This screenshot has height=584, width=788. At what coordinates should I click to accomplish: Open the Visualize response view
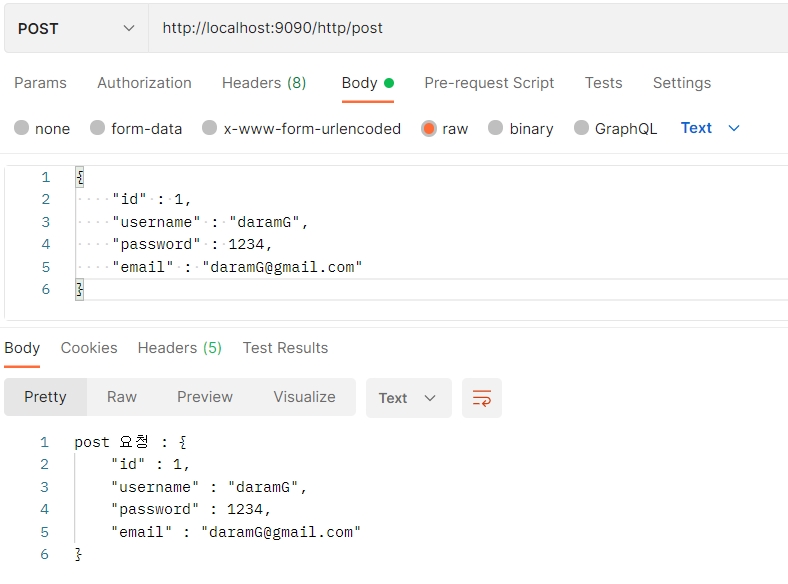coord(305,397)
